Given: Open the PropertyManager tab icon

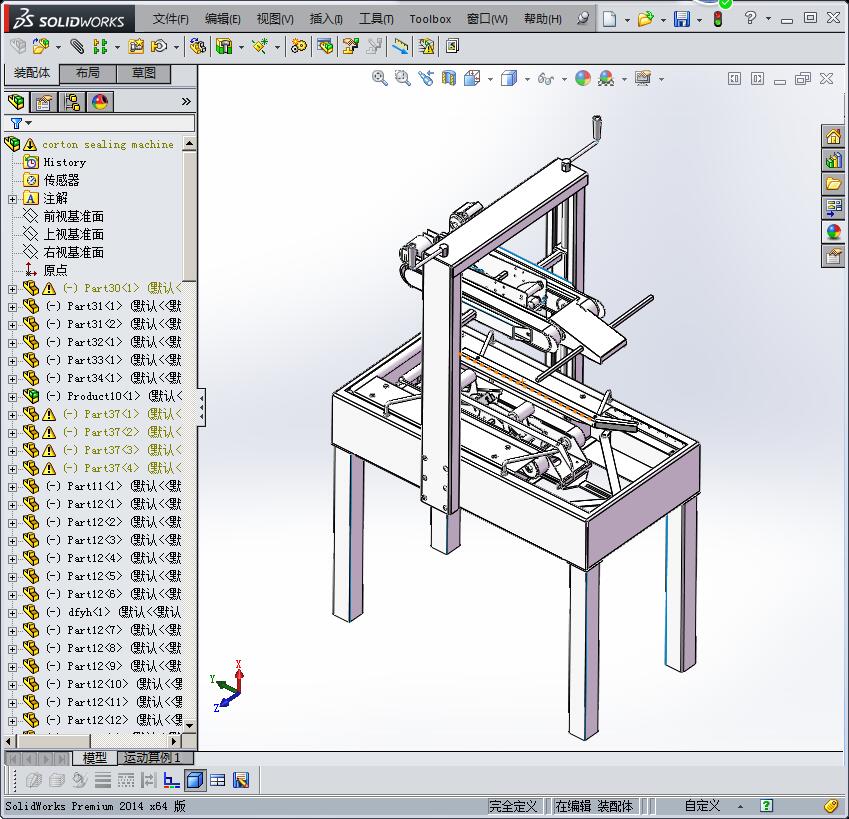Looking at the screenshot, I should [44, 102].
